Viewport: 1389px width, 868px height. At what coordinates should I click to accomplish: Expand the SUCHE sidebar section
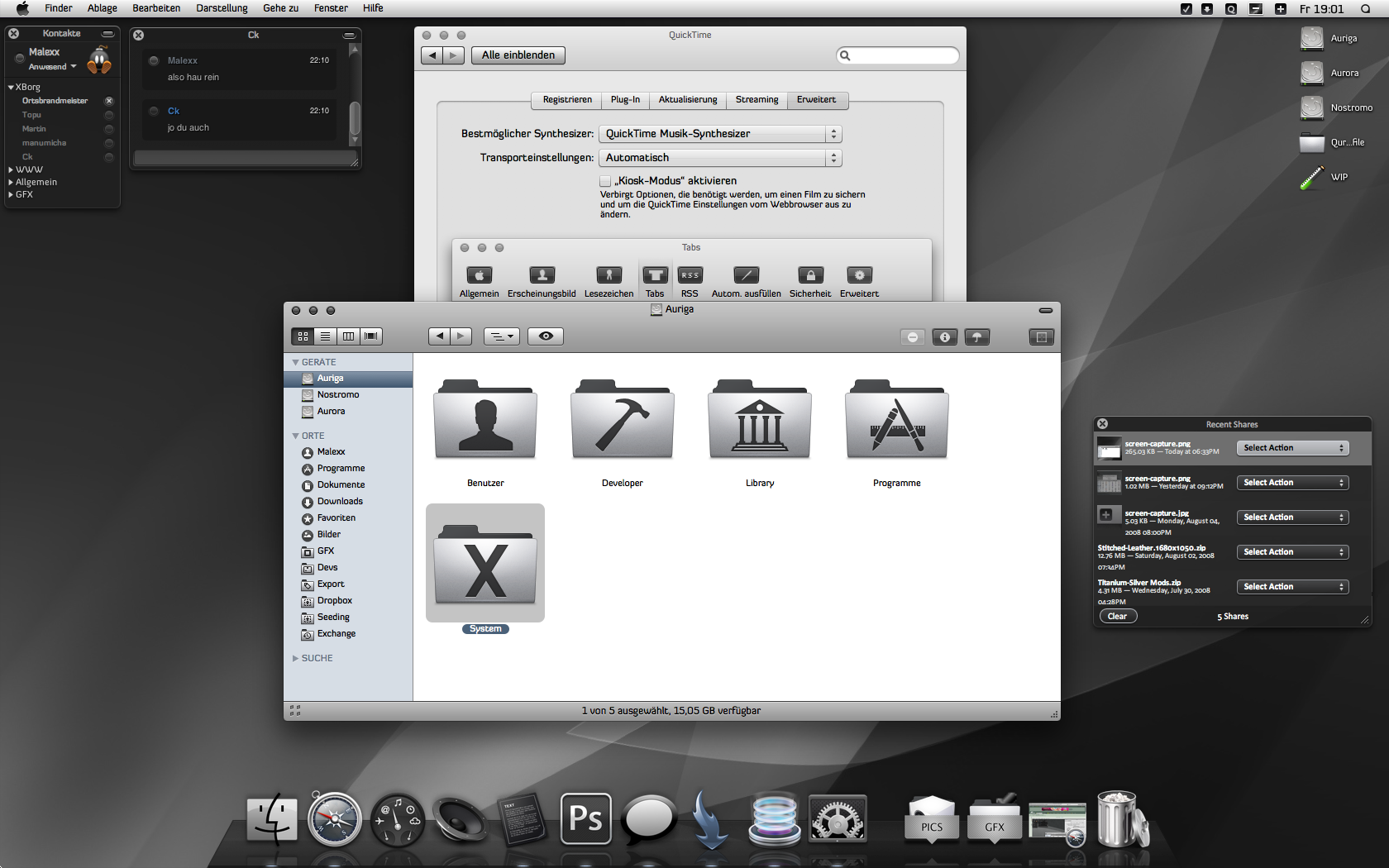click(295, 659)
